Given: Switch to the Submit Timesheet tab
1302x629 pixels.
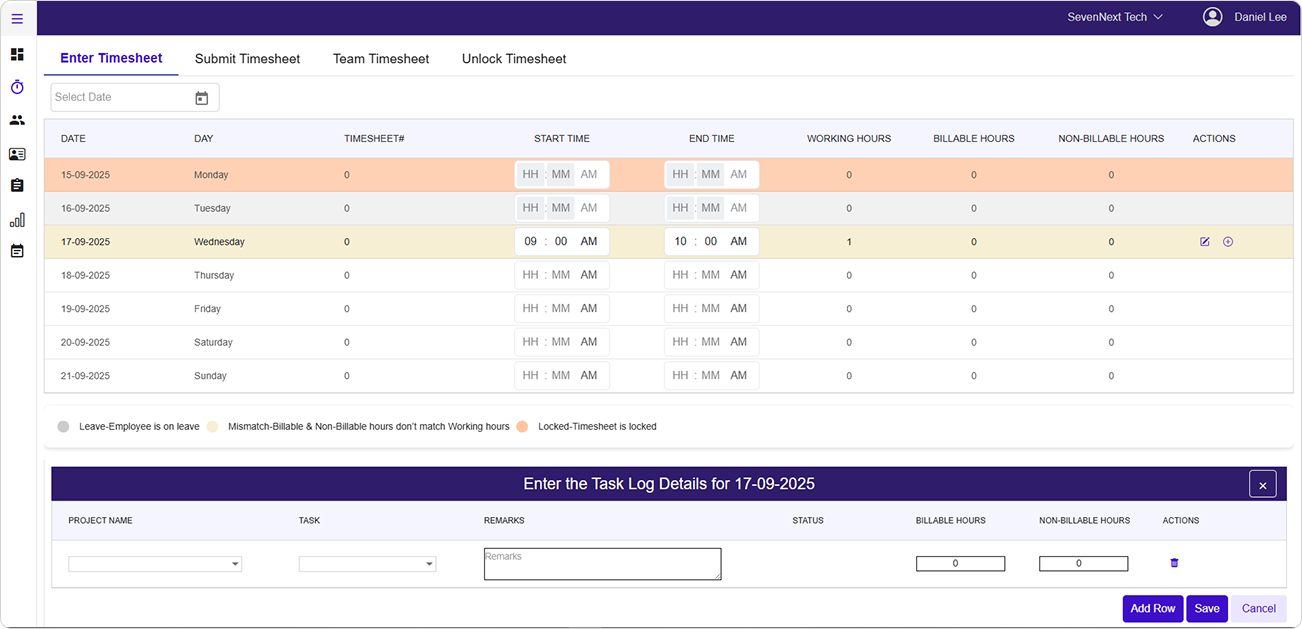Looking at the screenshot, I should pos(247,59).
